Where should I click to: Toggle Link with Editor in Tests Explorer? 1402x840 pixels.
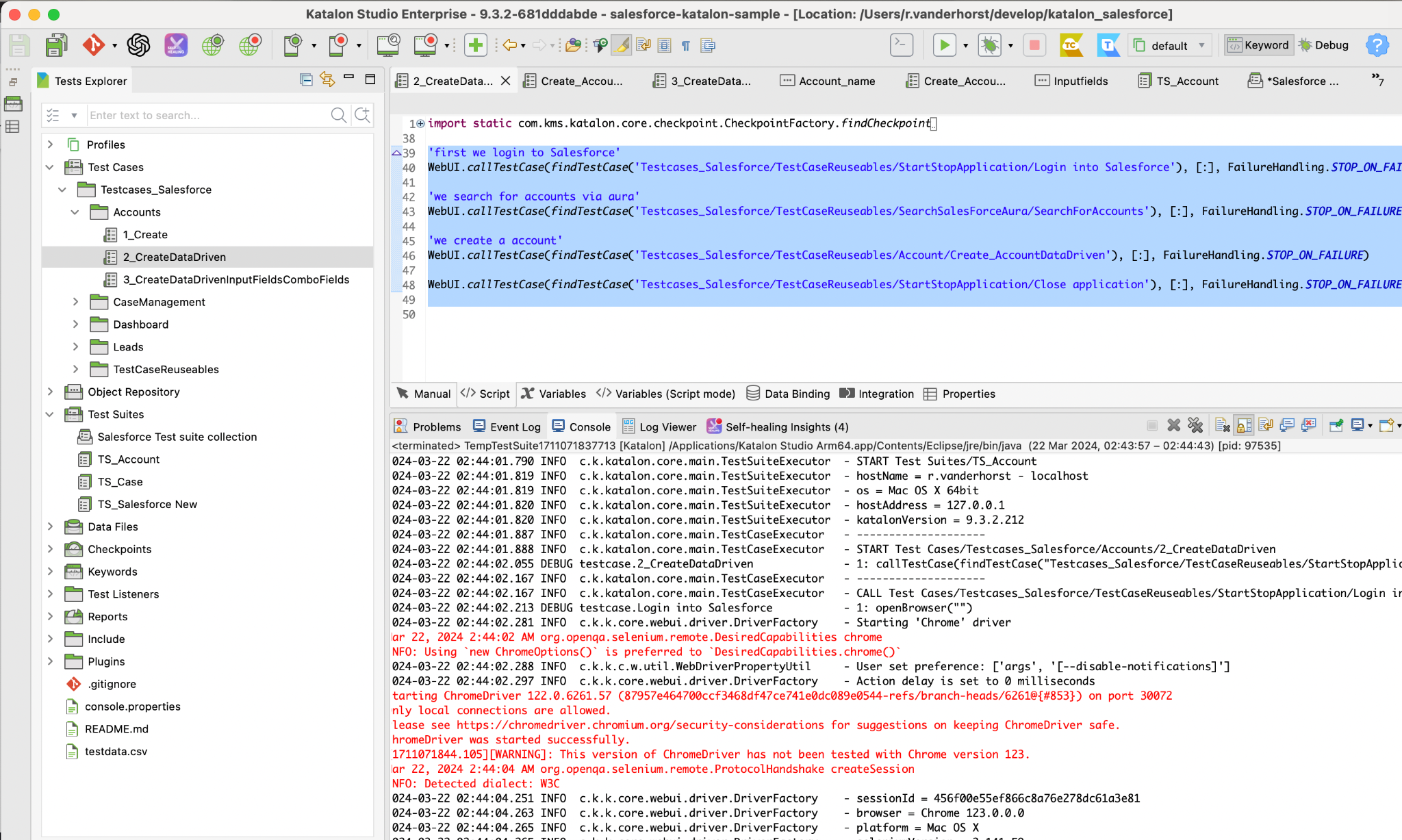(327, 80)
